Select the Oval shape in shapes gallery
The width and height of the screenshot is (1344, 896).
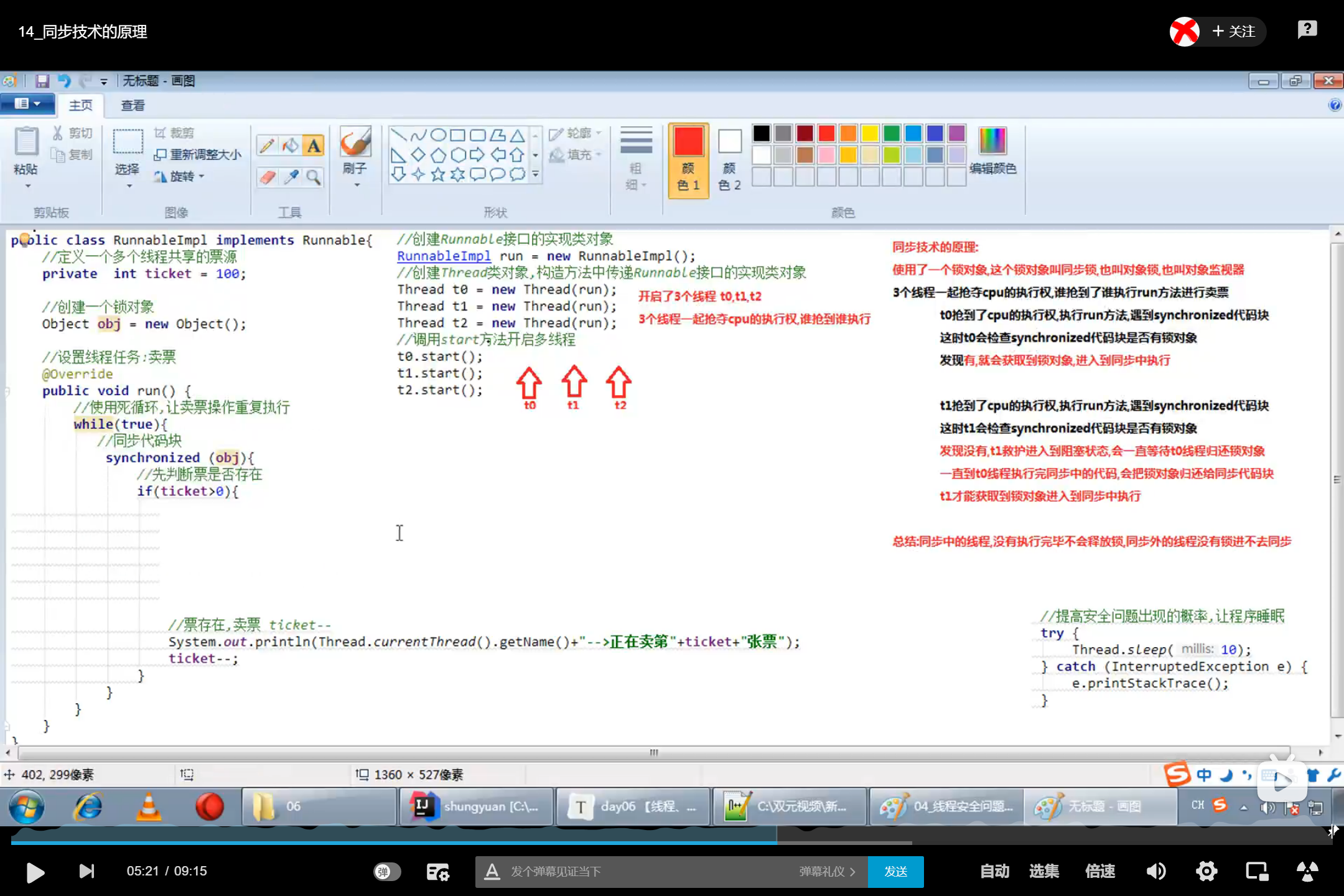tap(438, 135)
